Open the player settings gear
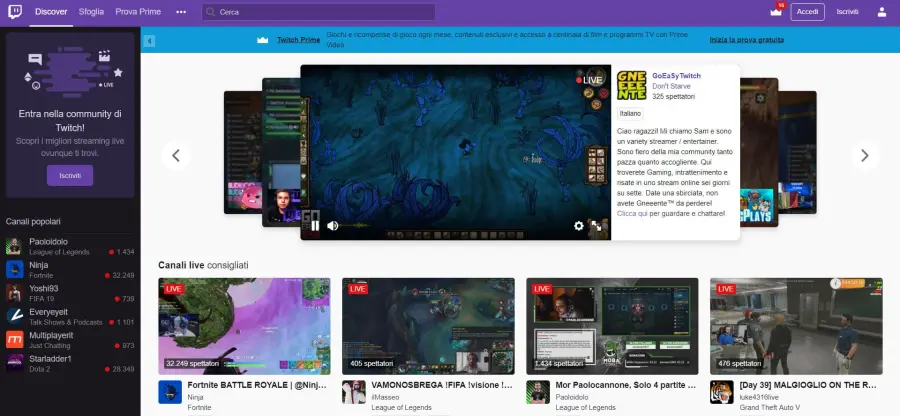 click(579, 226)
